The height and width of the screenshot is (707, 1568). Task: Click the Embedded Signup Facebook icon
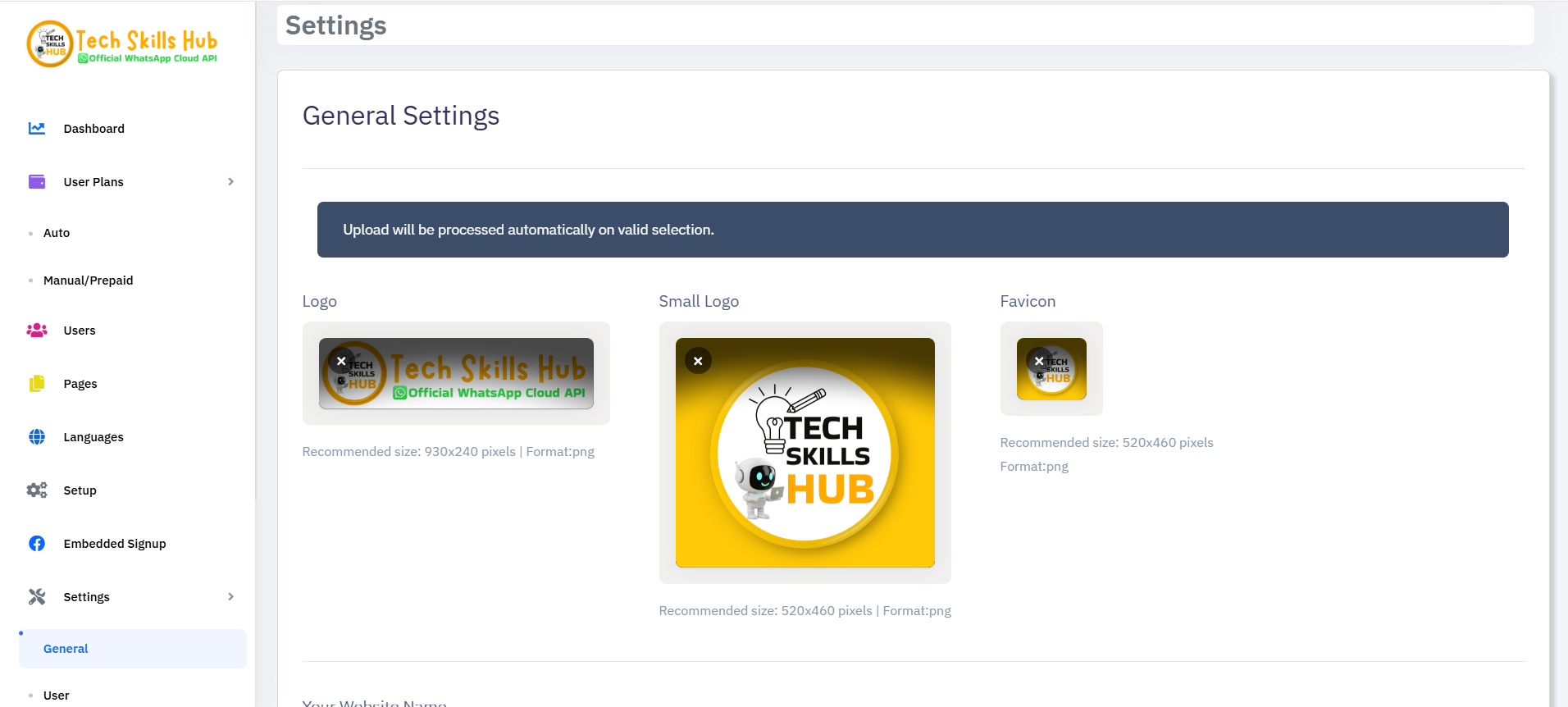(x=37, y=544)
